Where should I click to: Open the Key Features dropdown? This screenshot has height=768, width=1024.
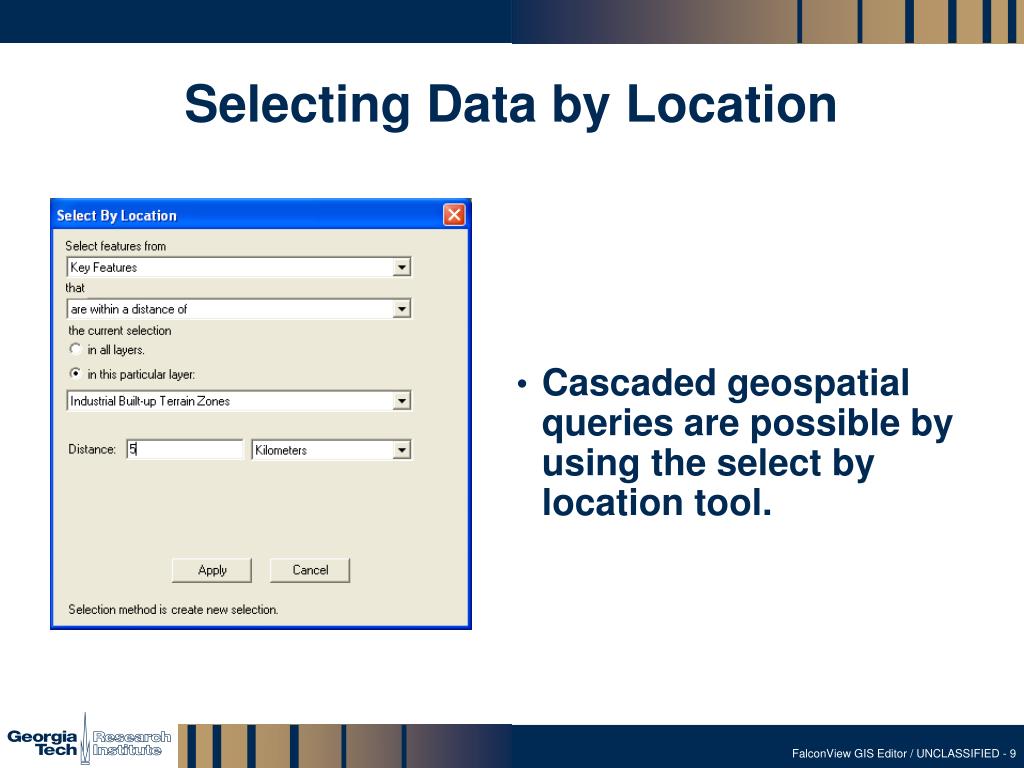402,267
